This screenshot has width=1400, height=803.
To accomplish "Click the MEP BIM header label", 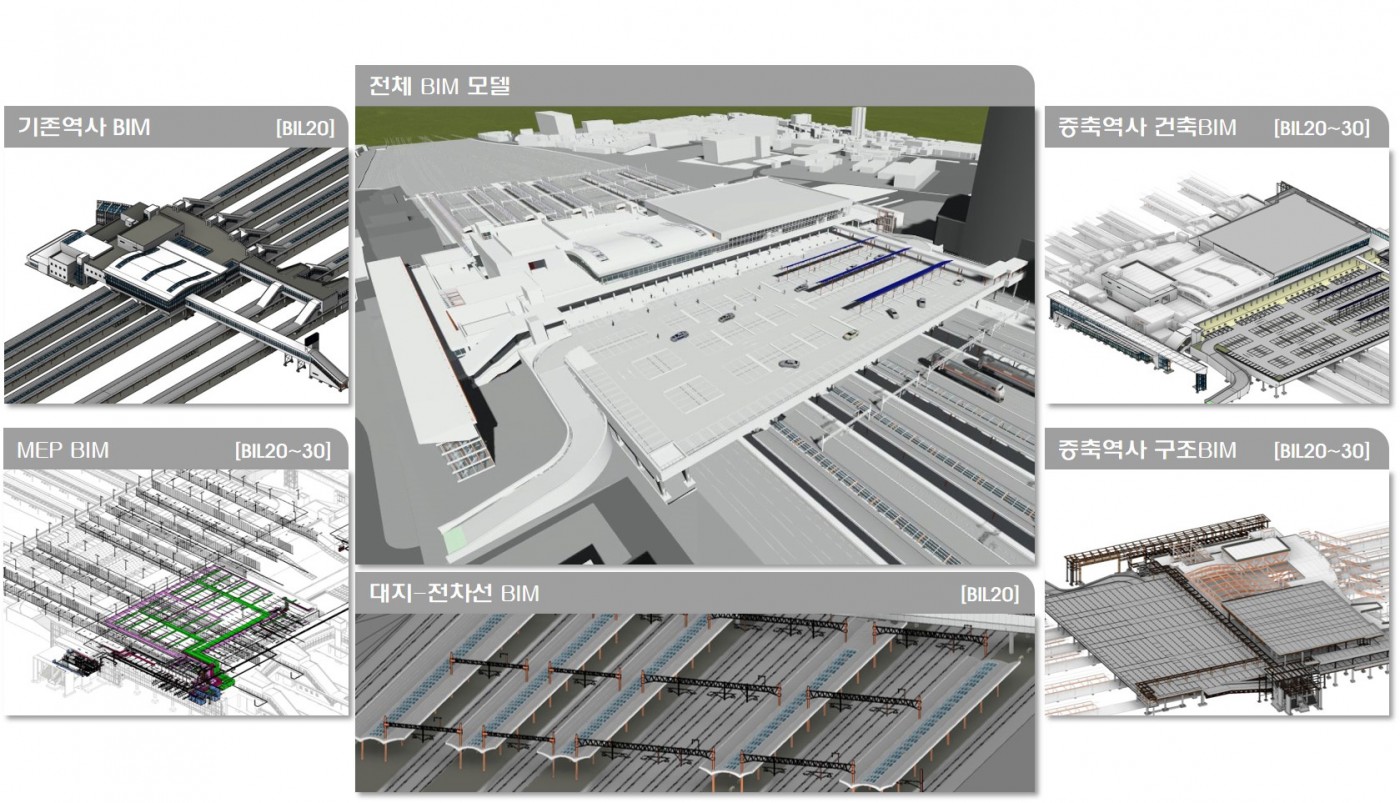I will (63, 450).
